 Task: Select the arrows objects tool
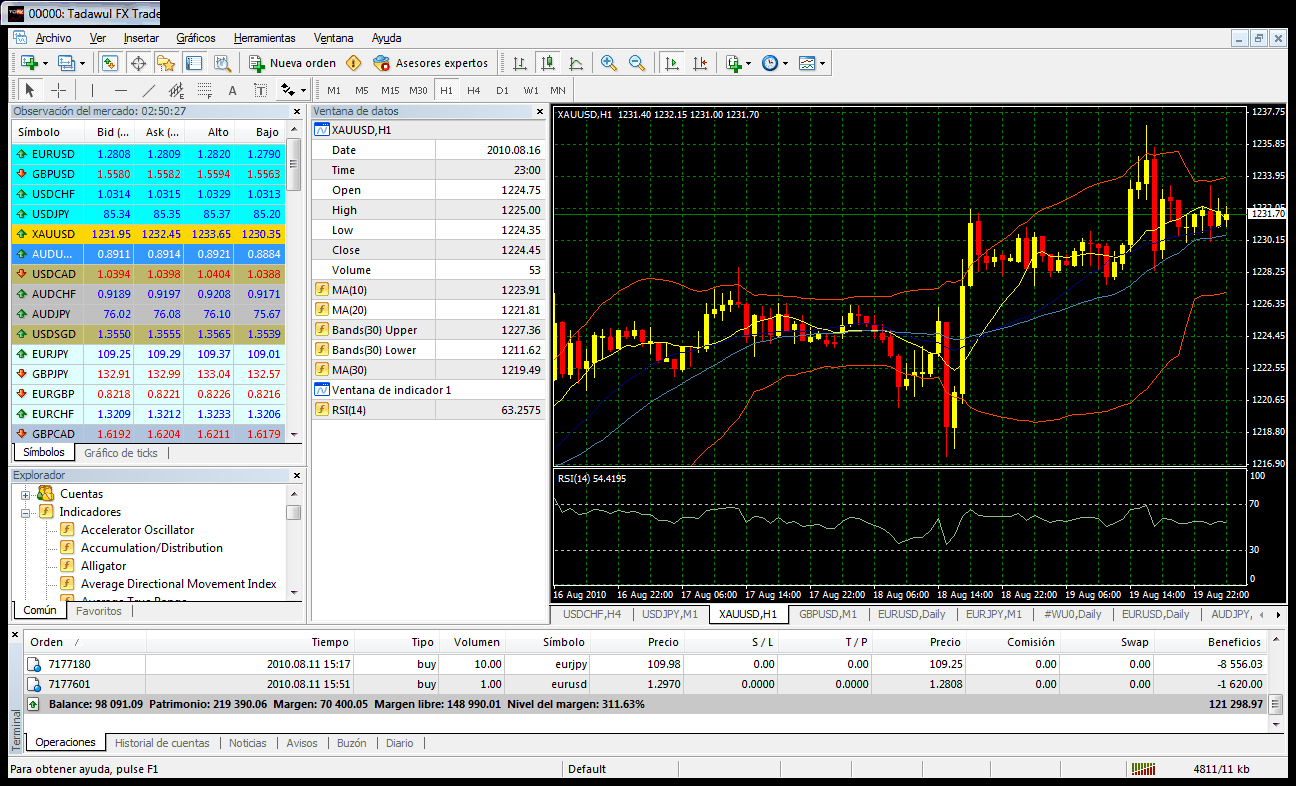coord(288,90)
